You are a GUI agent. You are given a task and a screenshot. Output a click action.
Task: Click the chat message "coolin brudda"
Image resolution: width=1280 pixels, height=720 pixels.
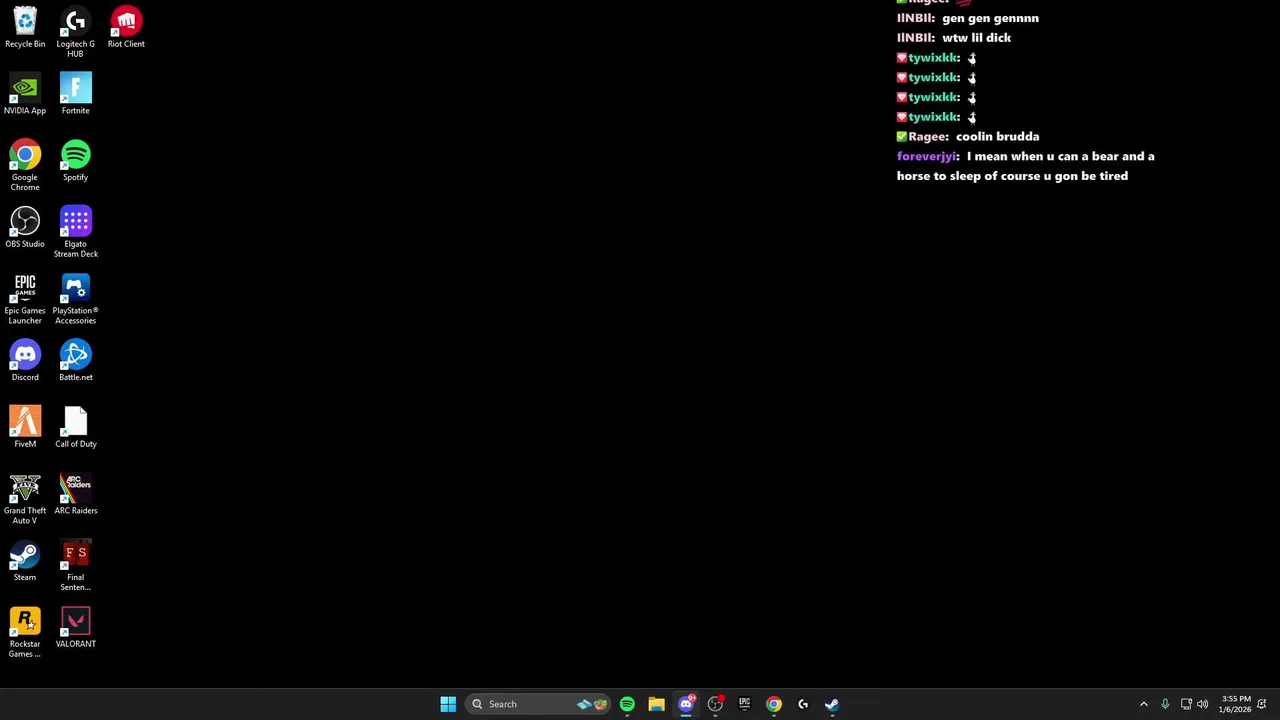click(997, 136)
